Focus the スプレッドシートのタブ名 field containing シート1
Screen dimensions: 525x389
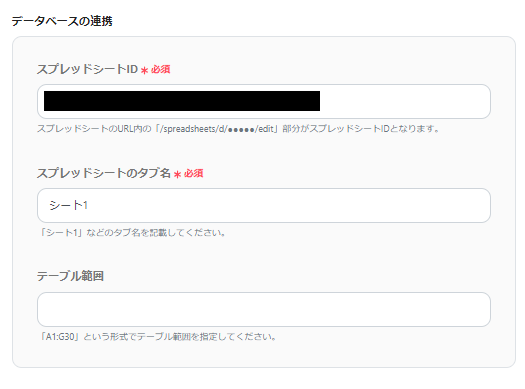click(264, 206)
